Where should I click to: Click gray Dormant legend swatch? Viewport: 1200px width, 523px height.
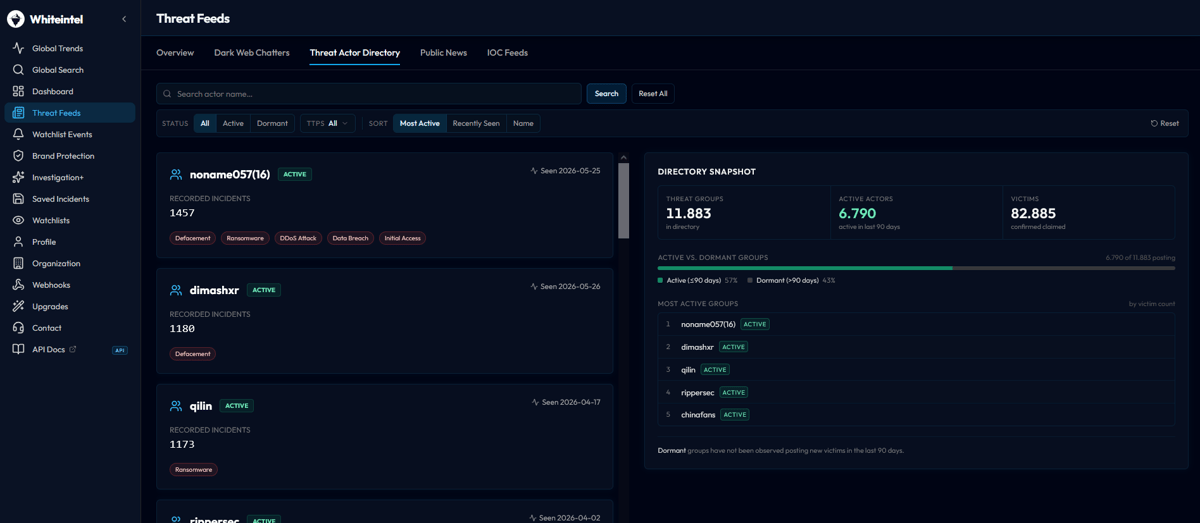coord(750,281)
